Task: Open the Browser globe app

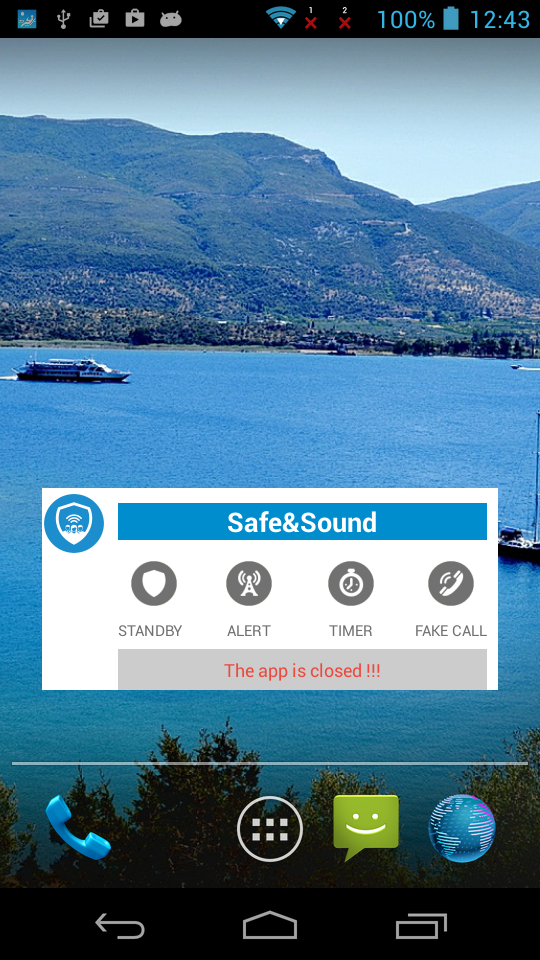Action: point(462,828)
